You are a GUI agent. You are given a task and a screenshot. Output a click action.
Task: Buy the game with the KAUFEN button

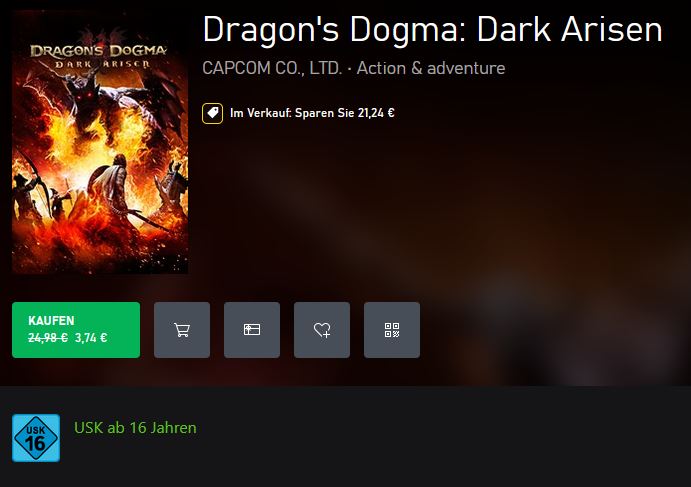point(76,330)
